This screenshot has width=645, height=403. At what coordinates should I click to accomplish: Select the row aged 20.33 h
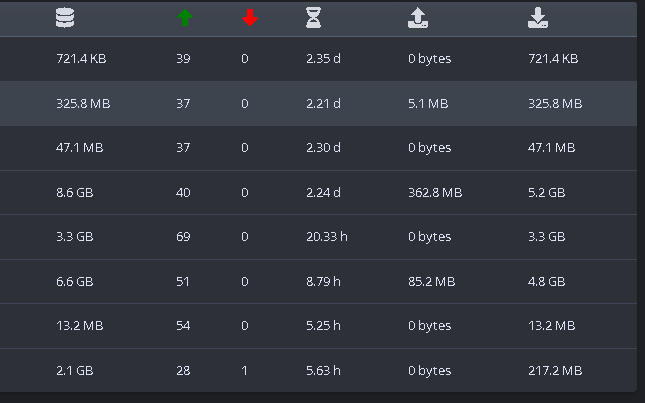click(318, 237)
